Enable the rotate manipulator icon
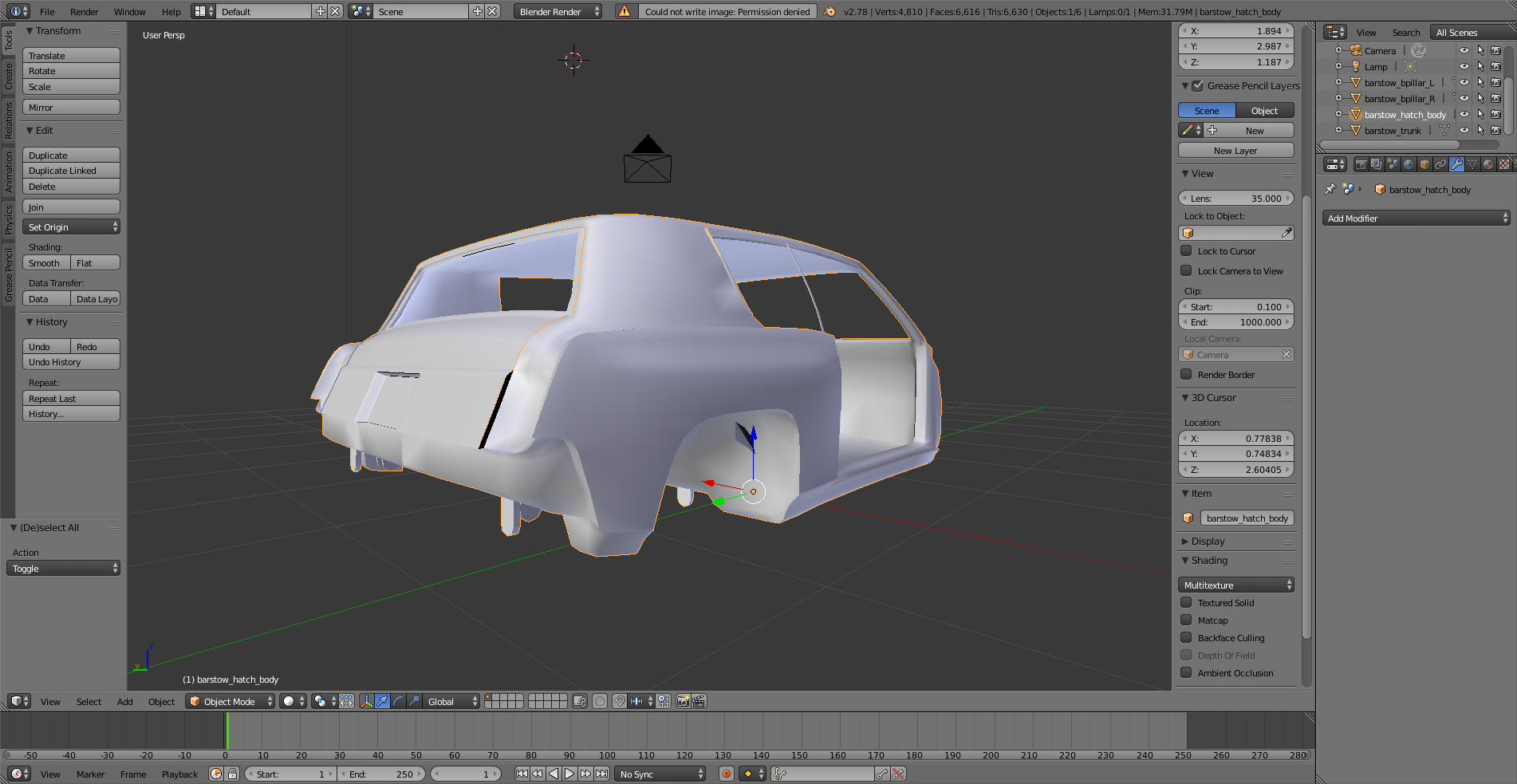Viewport: 1517px width, 784px height. [398, 701]
